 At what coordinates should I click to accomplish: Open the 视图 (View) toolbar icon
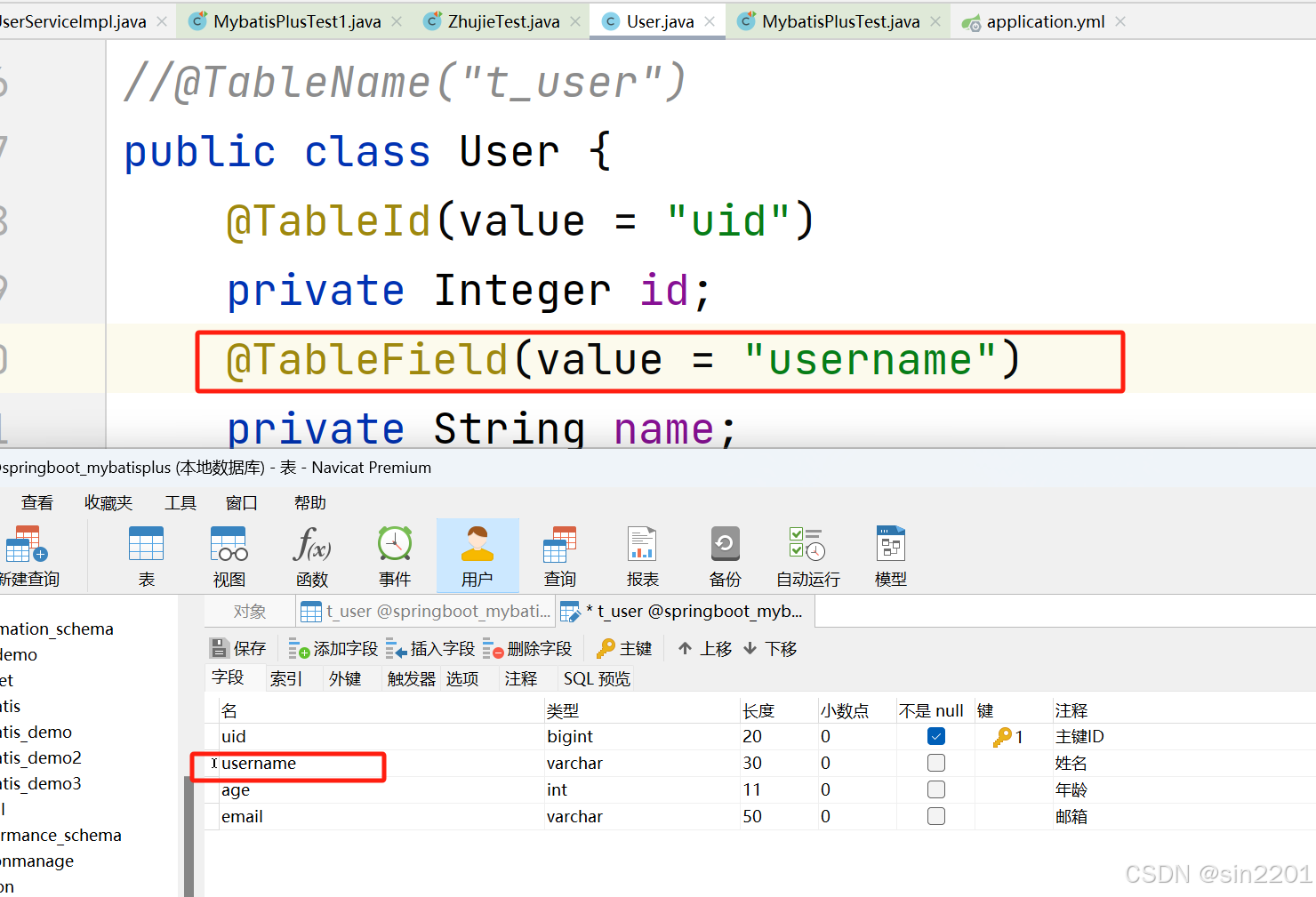click(x=229, y=556)
